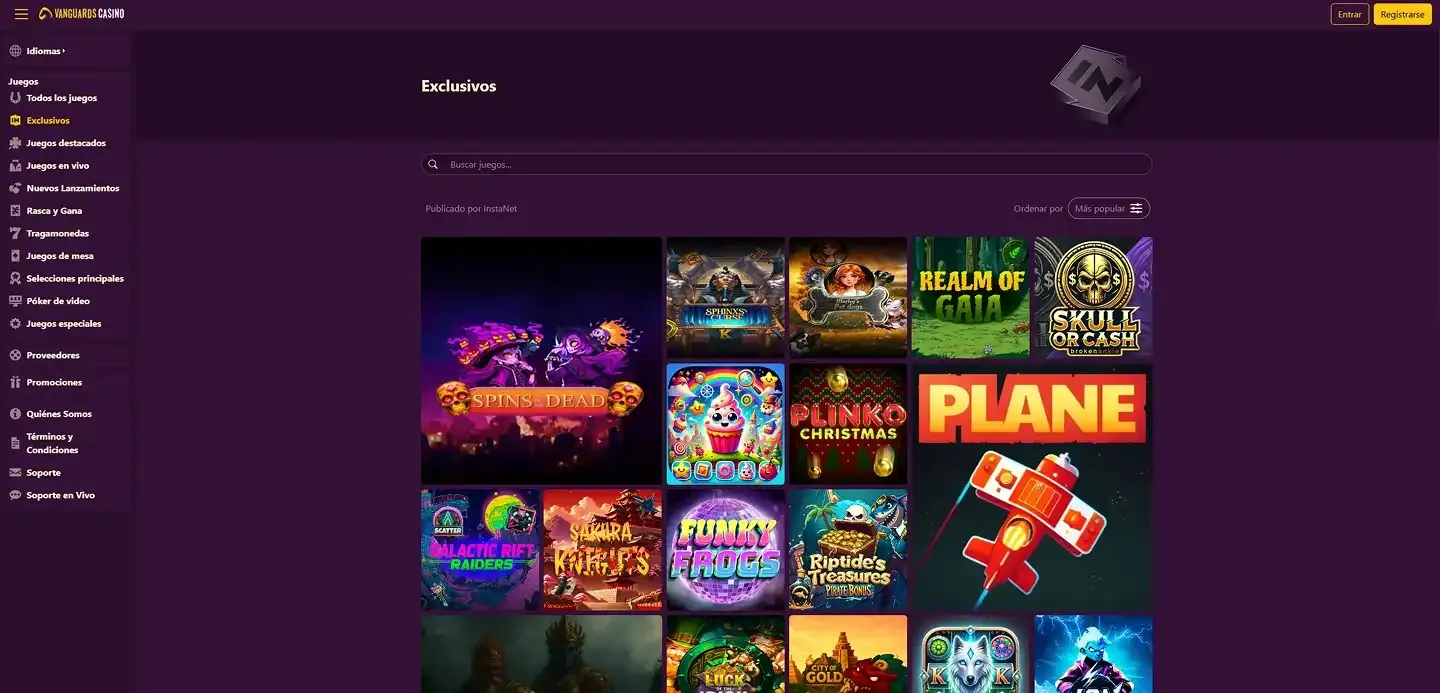Click the Vanguards Casino logo
Viewport: 1440px width, 693px height.
tap(82, 14)
